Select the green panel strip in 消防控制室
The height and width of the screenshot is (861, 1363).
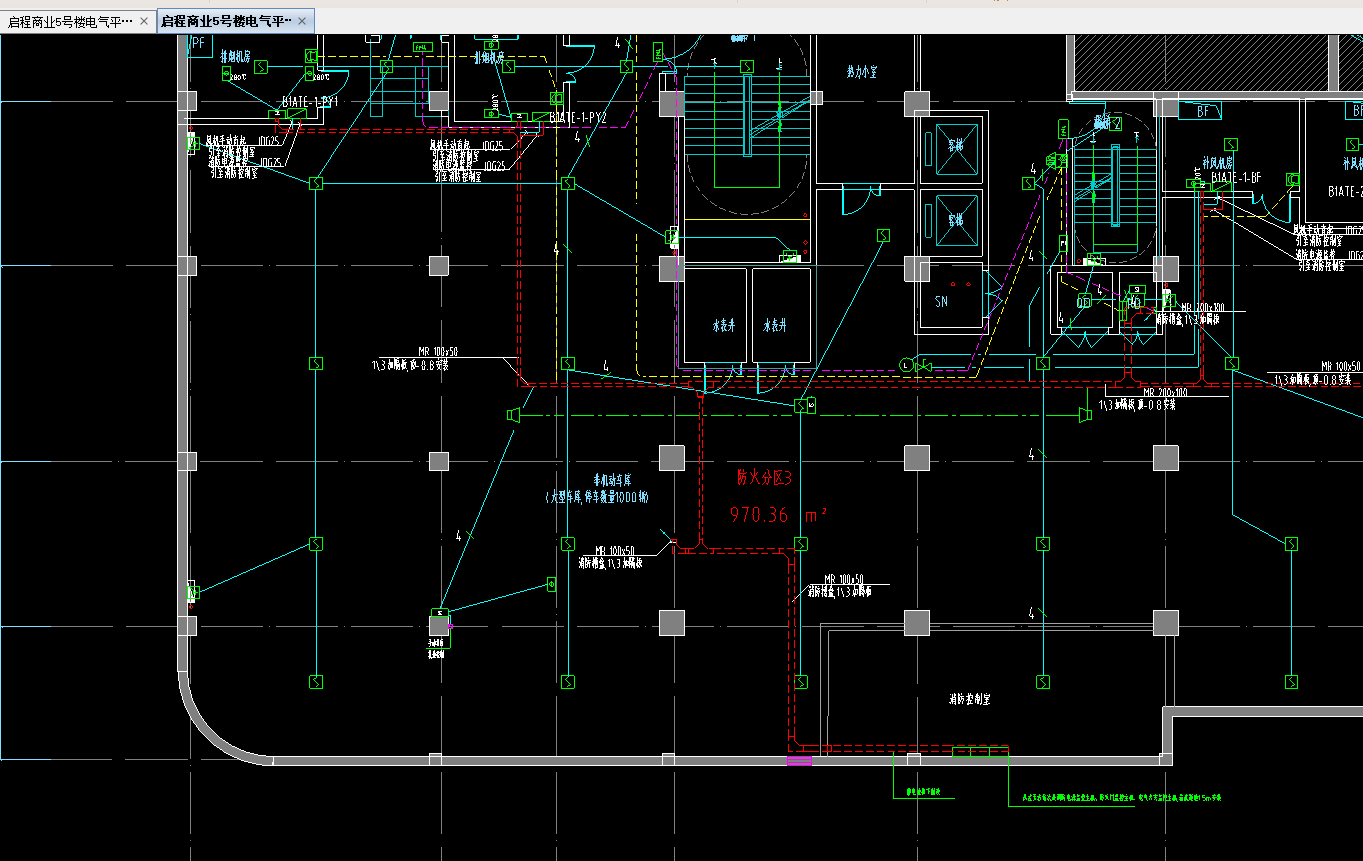click(980, 751)
